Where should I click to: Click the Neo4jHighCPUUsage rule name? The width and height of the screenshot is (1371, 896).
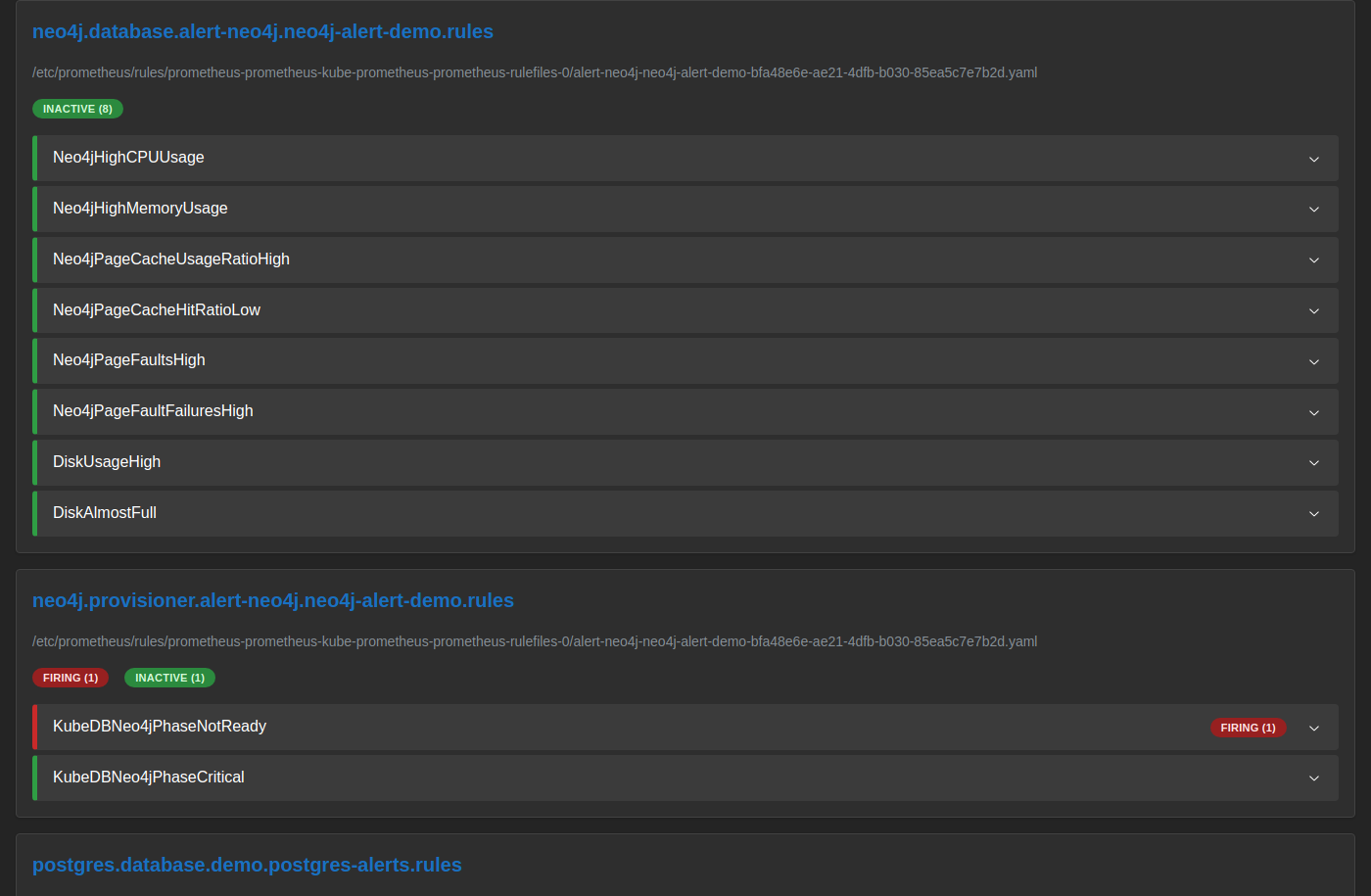point(128,158)
